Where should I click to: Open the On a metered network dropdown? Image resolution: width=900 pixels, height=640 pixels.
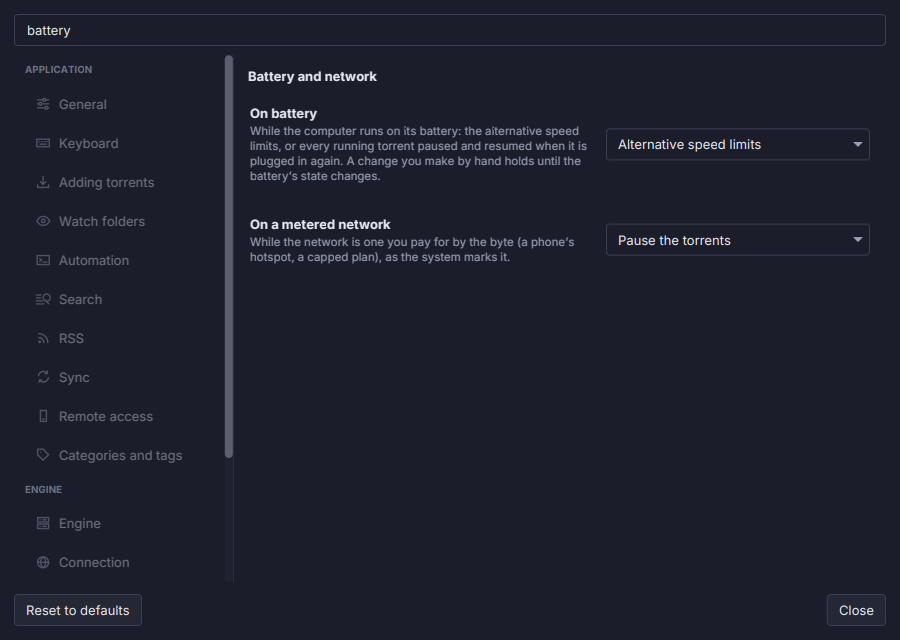tap(738, 240)
